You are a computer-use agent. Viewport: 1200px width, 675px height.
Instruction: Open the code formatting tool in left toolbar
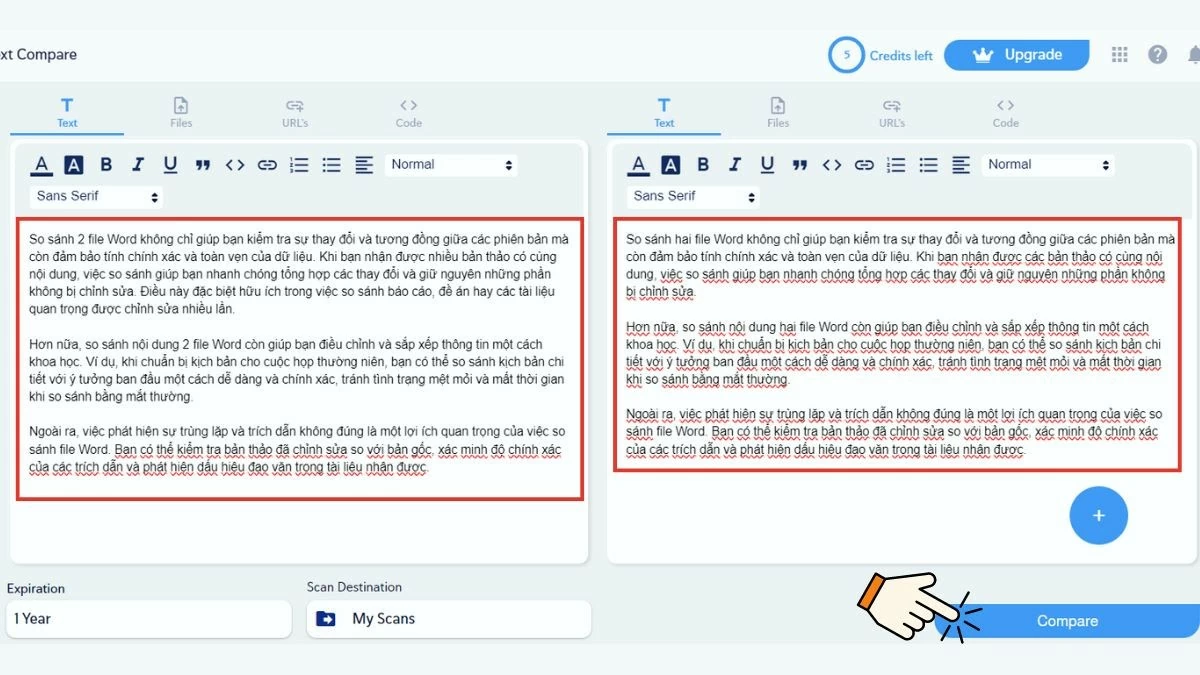235,164
